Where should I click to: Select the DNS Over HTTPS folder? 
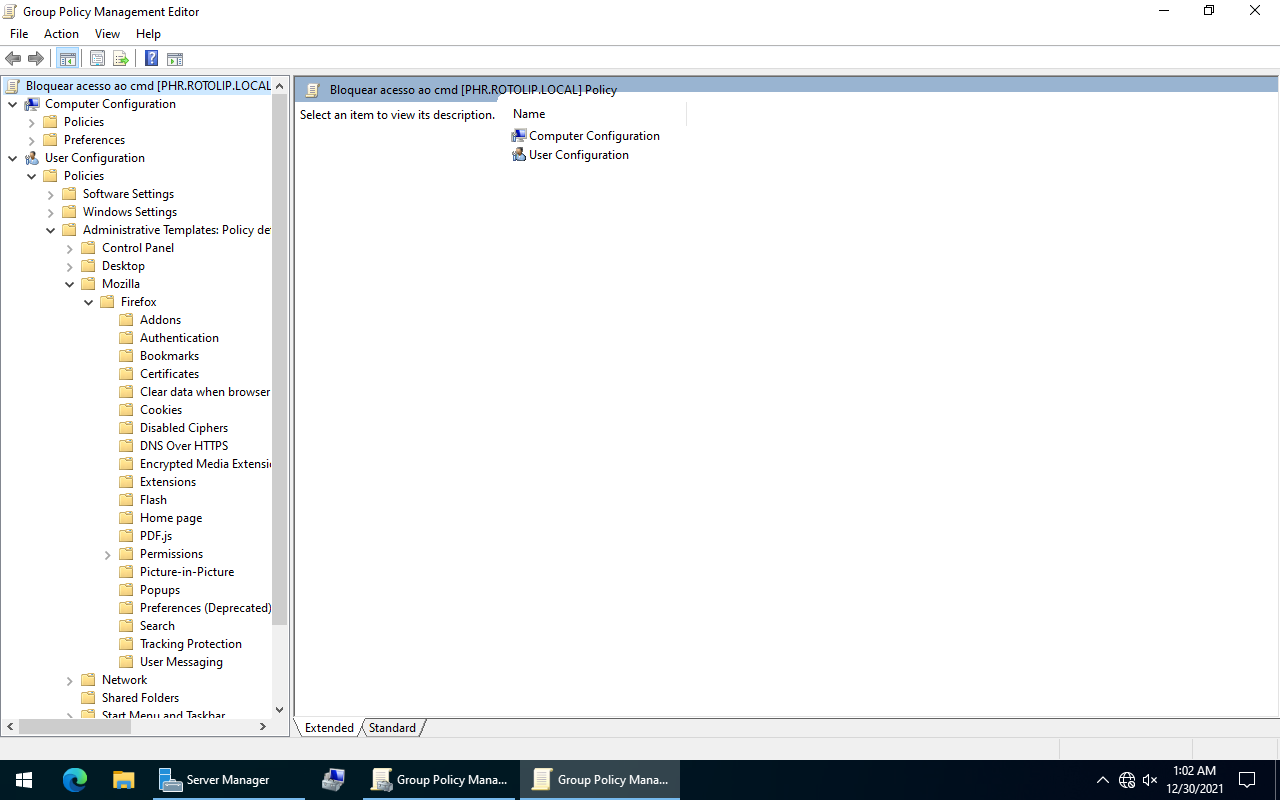coord(183,446)
